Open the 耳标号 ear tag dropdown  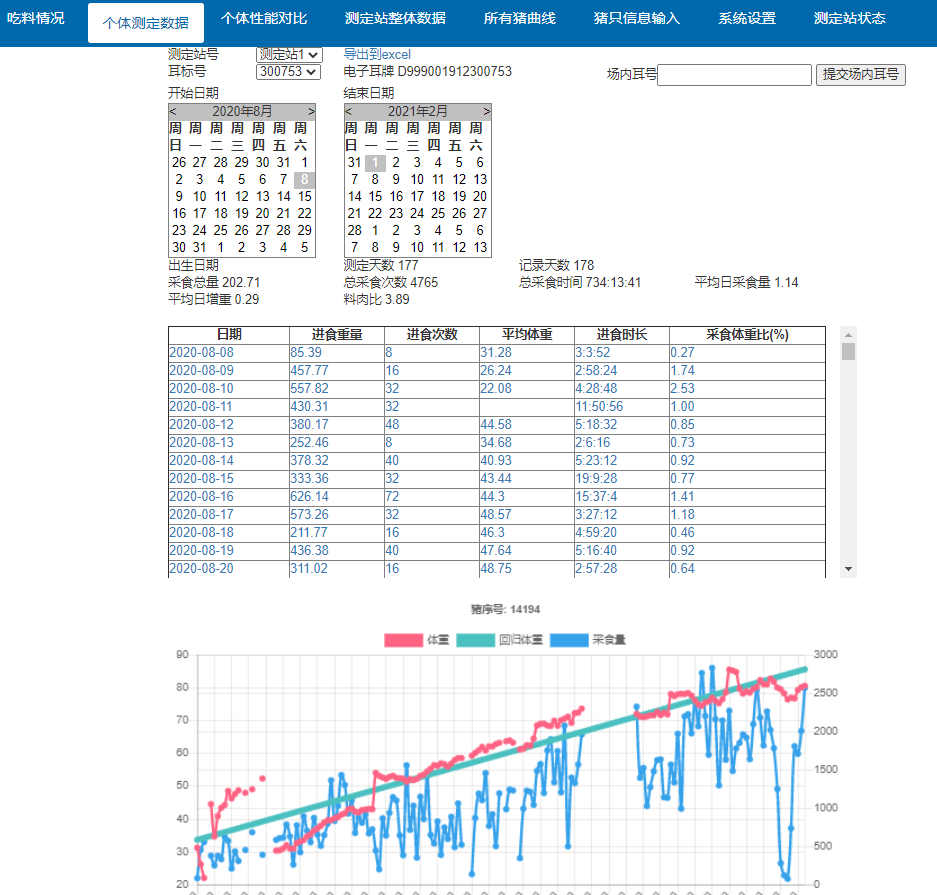[x=288, y=72]
